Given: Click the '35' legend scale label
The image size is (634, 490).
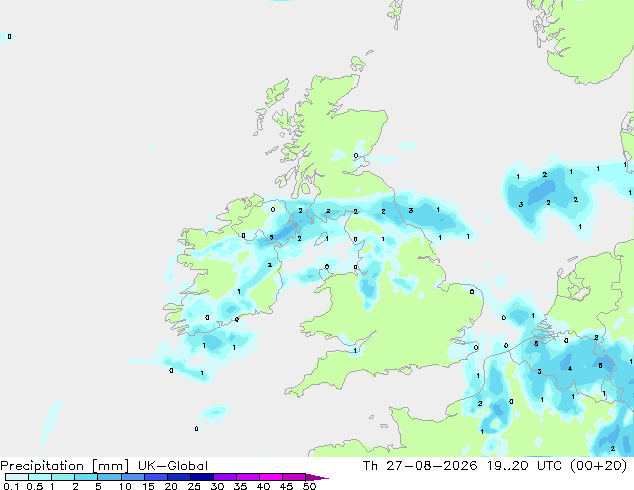Looking at the screenshot, I should pos(240,486).
